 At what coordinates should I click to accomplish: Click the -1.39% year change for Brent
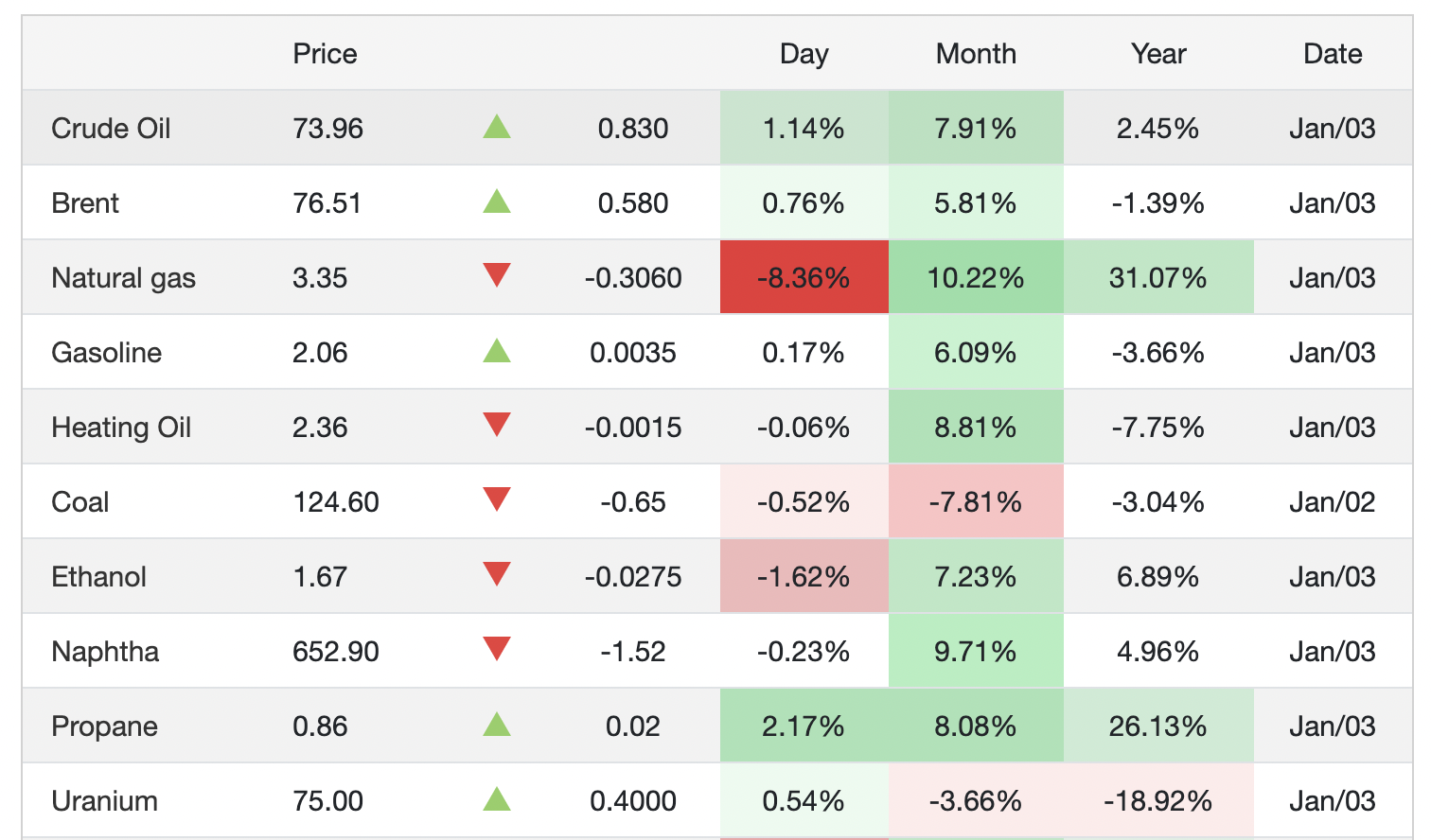[1158, 203]
